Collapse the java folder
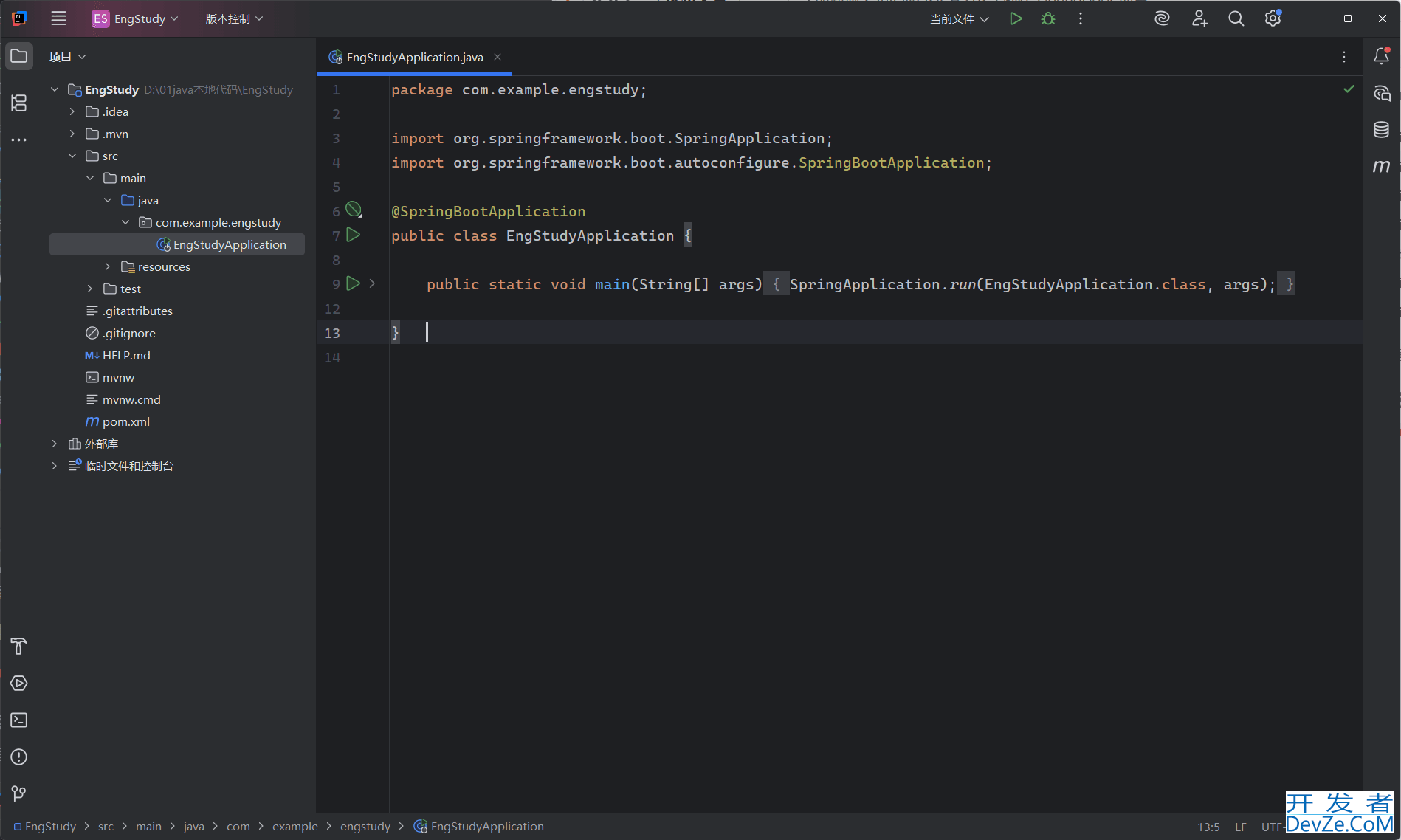Viewport: 1401px width, 840px height. [108, 200]
